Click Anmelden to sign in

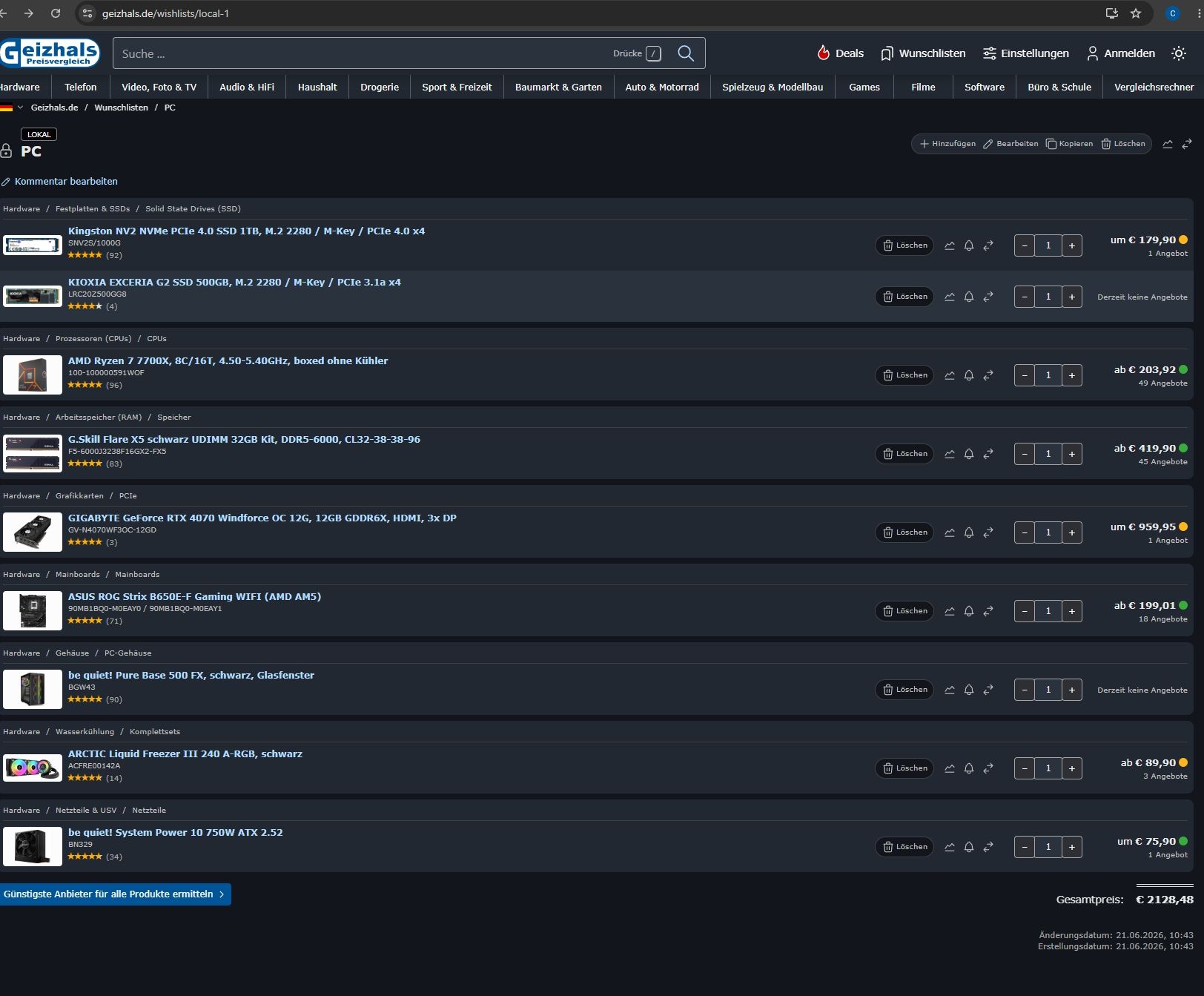point(1121,53)
